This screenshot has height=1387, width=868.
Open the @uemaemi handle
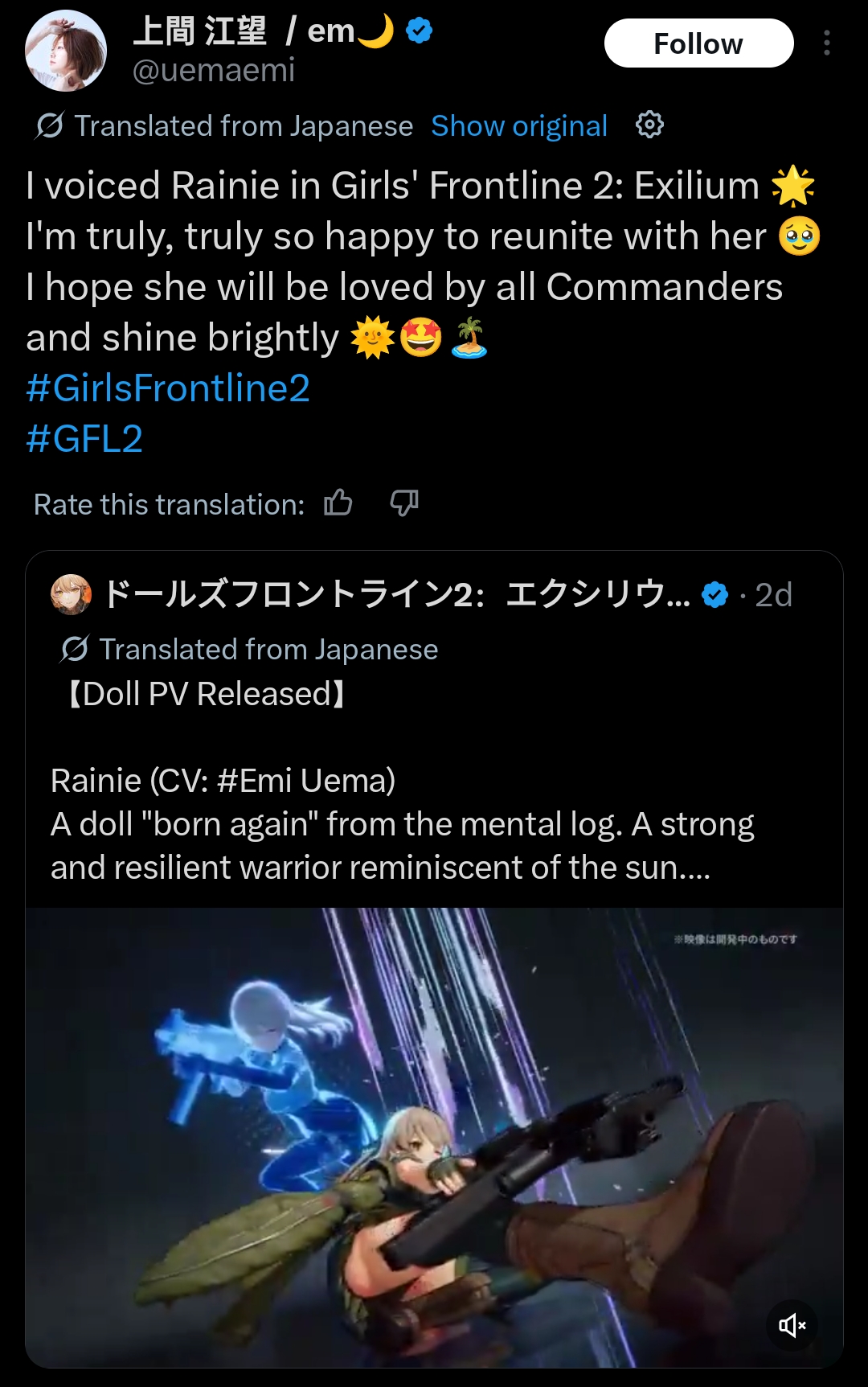(x=214, y=71)
